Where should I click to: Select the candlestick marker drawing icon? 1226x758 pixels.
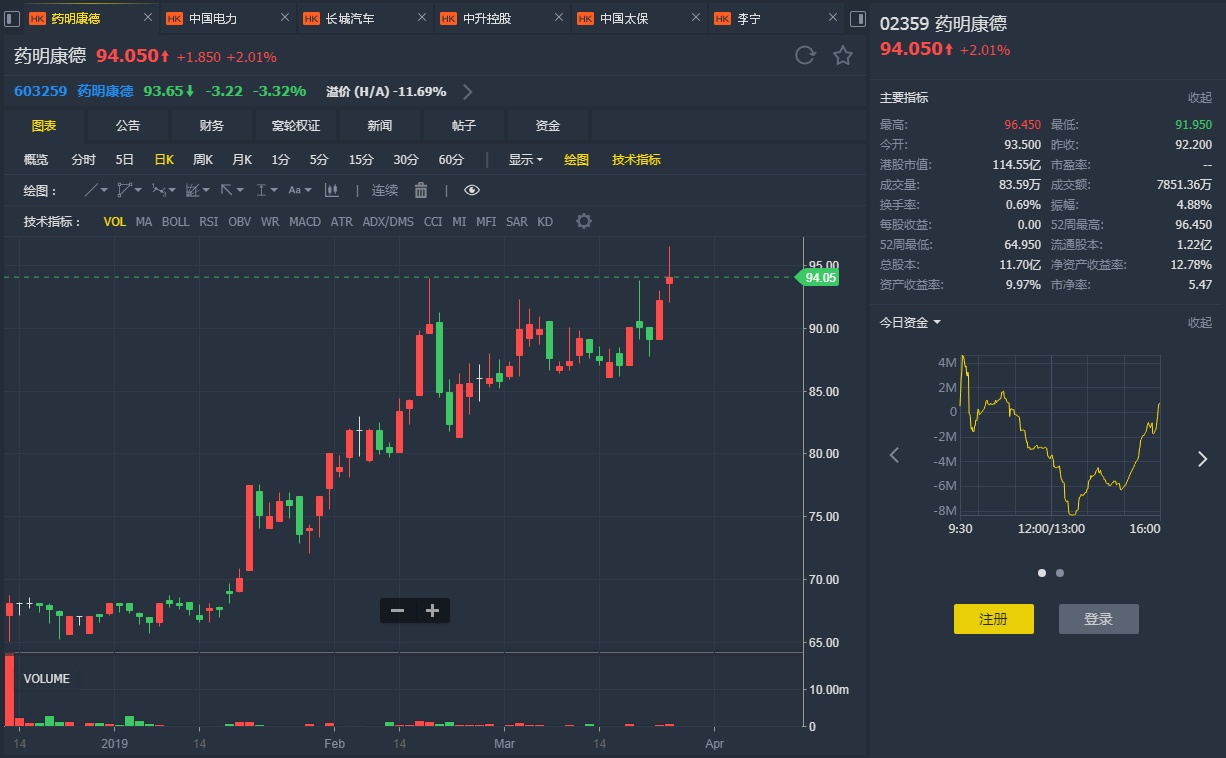coord(331,190)
